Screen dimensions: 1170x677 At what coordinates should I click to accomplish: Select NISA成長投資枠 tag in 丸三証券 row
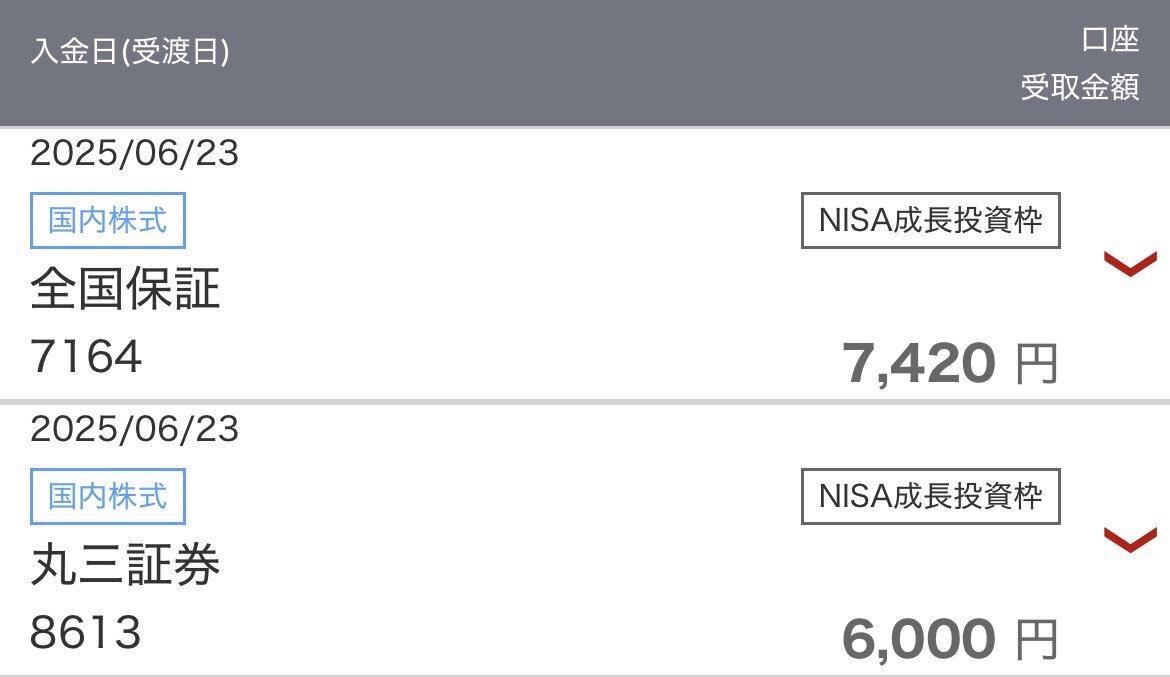[x=930, y=496]
